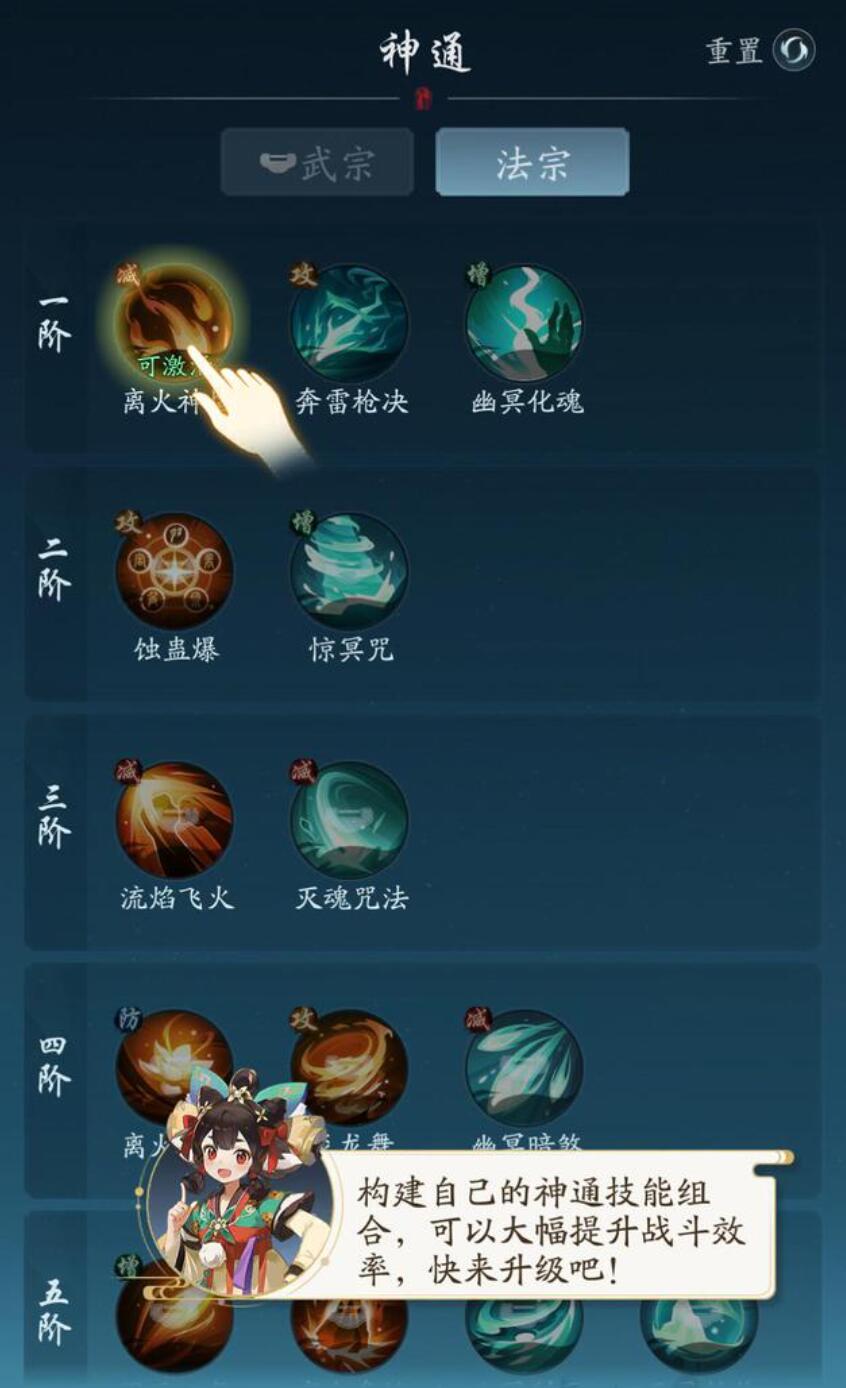Tap the 神通 title at top

pos(424,52)
